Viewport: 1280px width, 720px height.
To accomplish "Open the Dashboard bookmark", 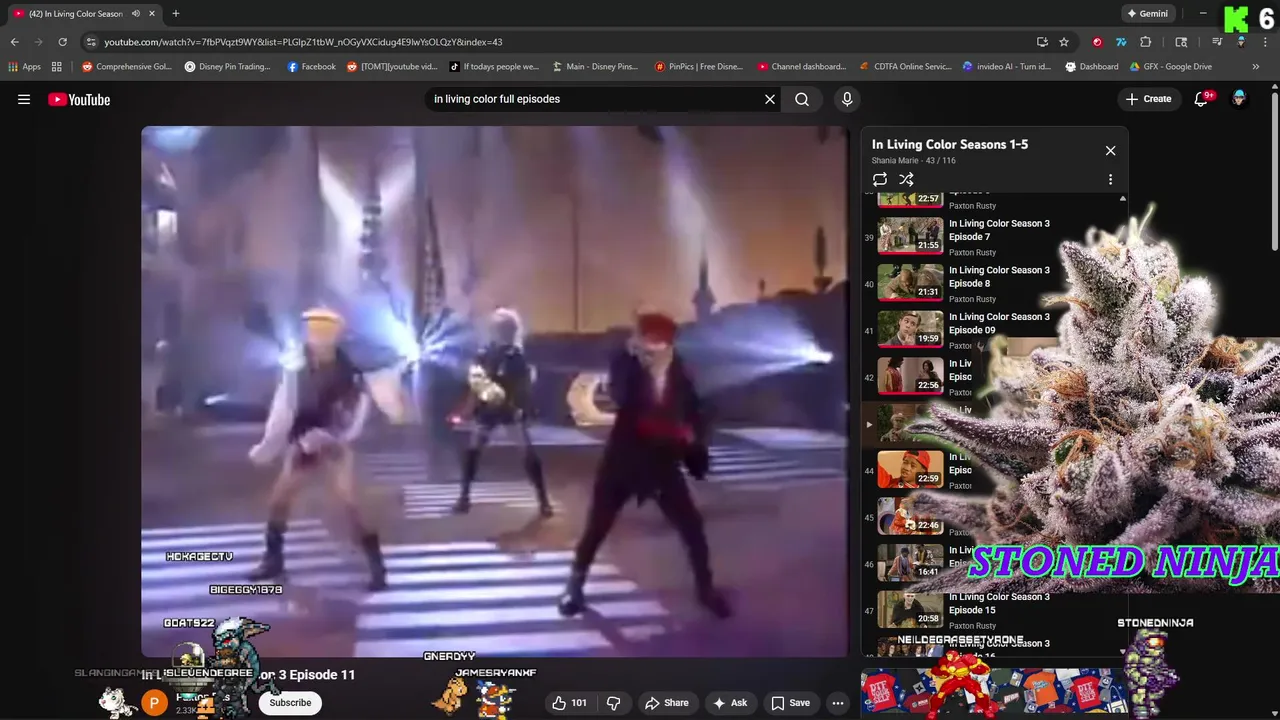I will (x=1092, y=67).
